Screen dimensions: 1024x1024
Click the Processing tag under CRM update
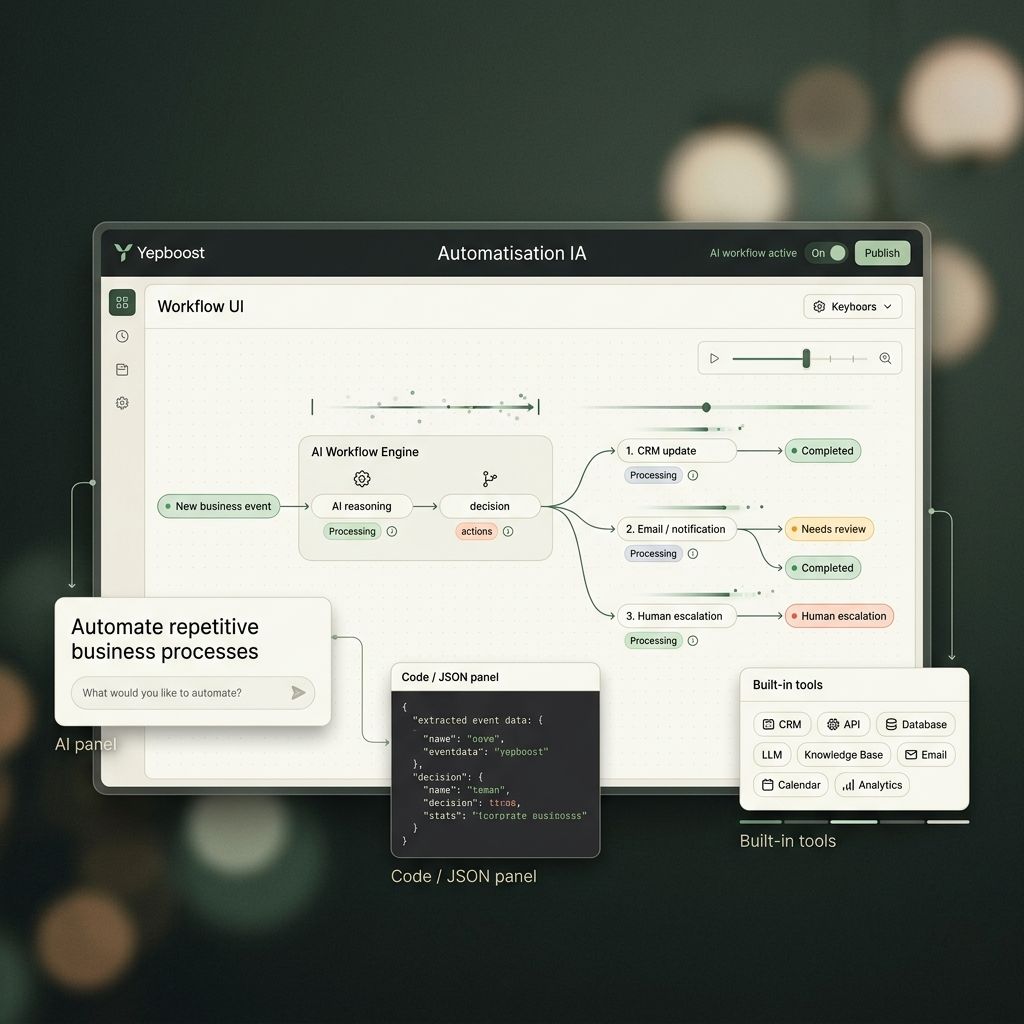(x=653, y=475)
